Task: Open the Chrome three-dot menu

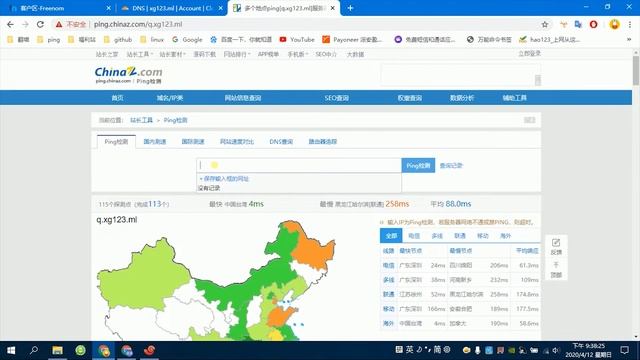Action: click(x=630, y=24)
